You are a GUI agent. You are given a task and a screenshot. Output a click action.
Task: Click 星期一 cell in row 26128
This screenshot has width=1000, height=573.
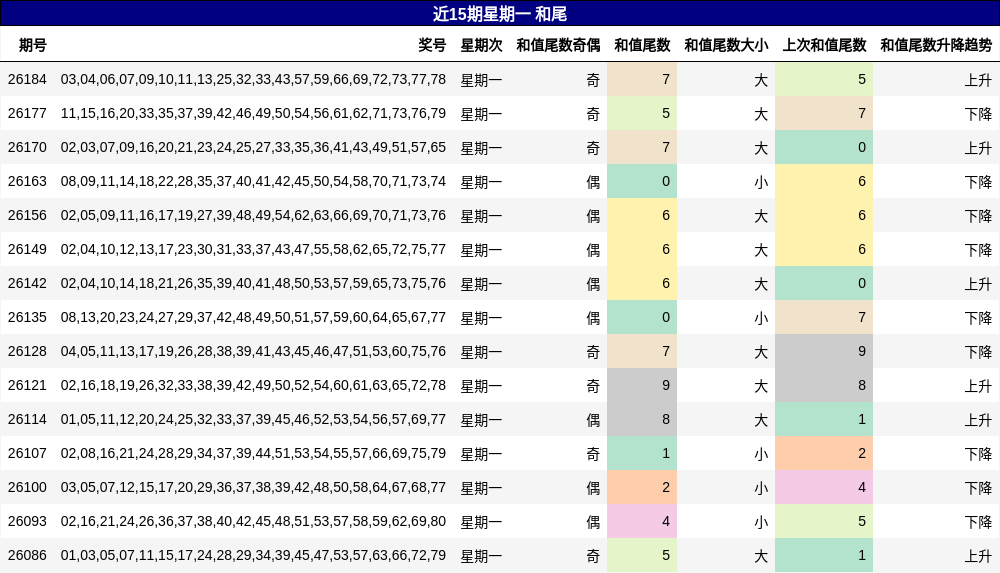[482, 352]
